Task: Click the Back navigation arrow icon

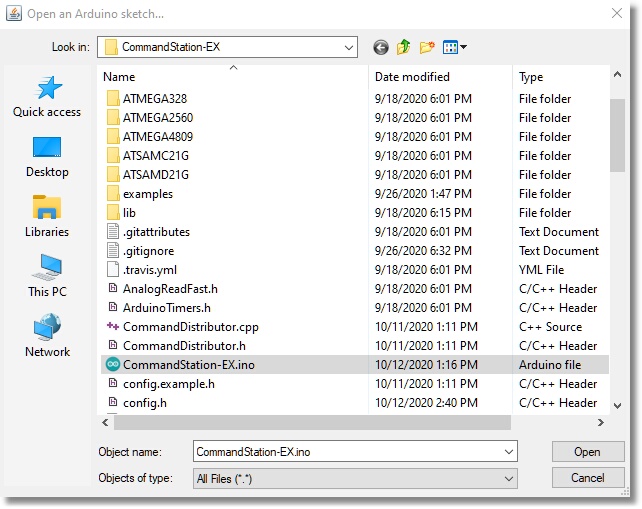Action: pos(380,47)
